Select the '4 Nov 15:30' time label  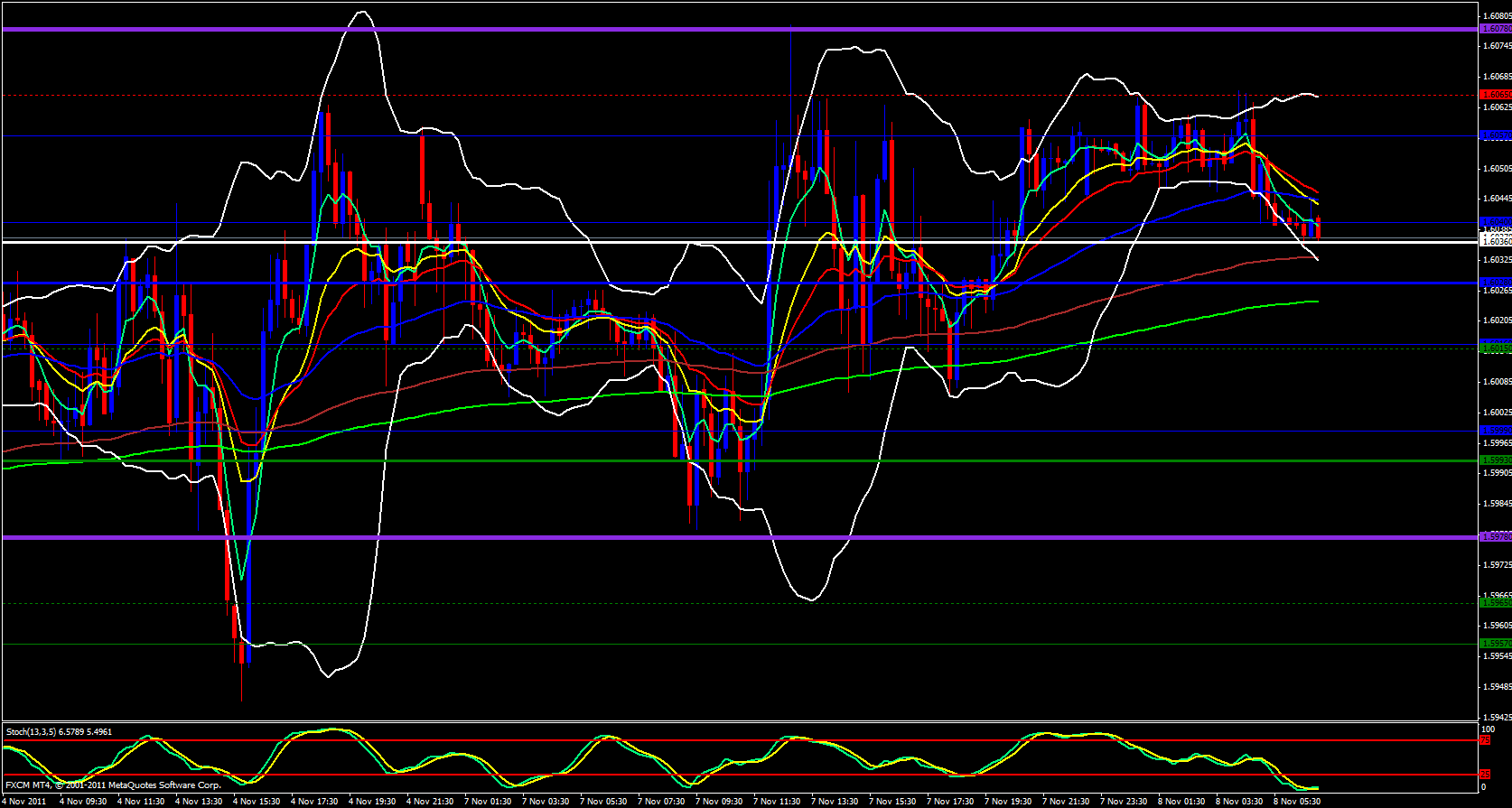257,801
